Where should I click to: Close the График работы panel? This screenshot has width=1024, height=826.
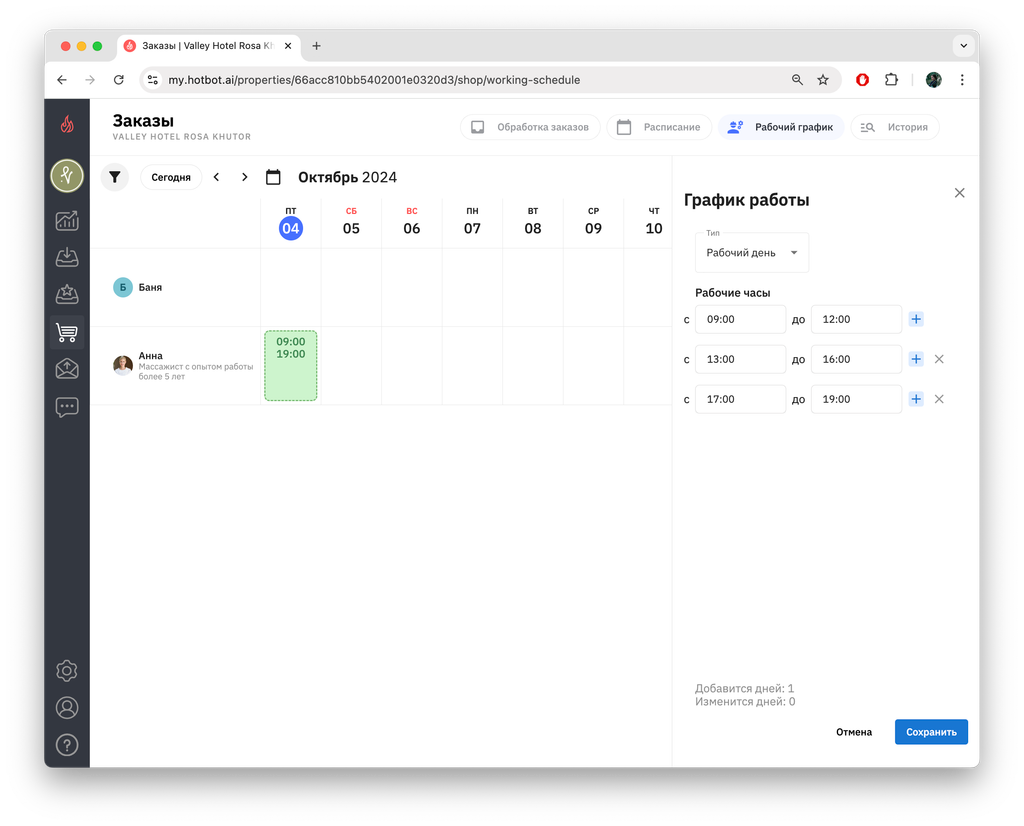(959, 193)
